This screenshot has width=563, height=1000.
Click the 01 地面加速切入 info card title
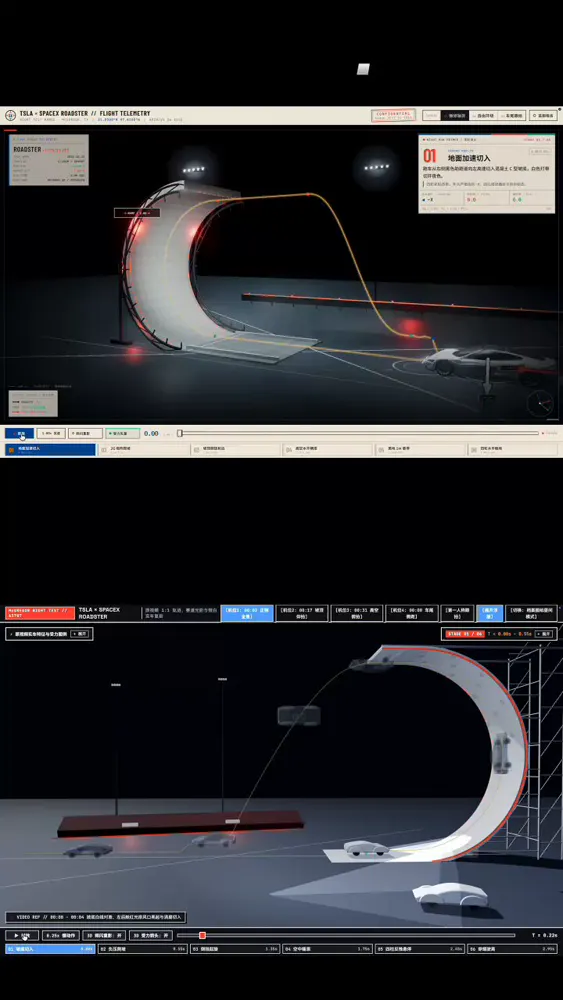click(x=469, y=157)
